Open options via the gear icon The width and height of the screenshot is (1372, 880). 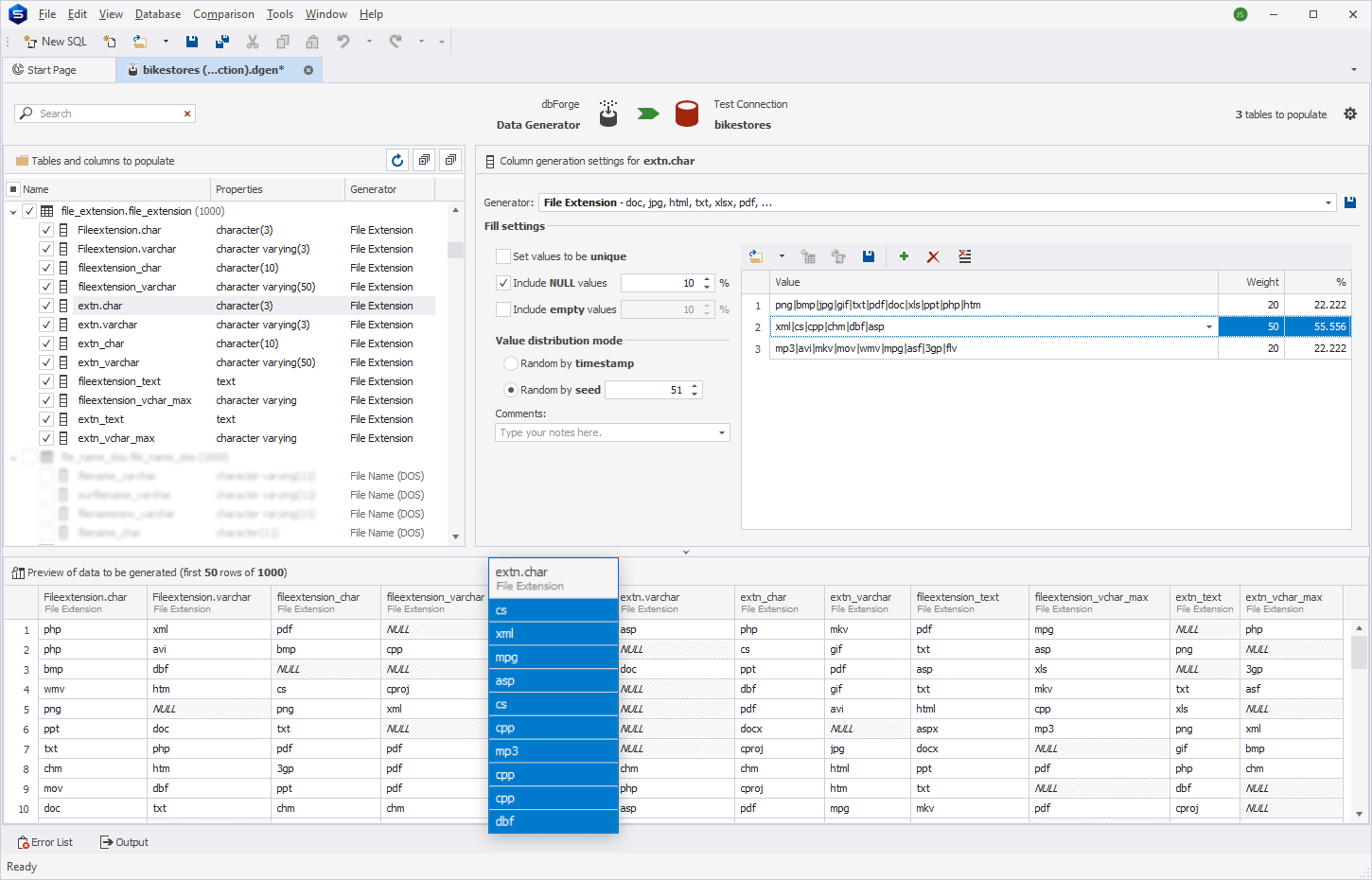(x=1350, y=114)
